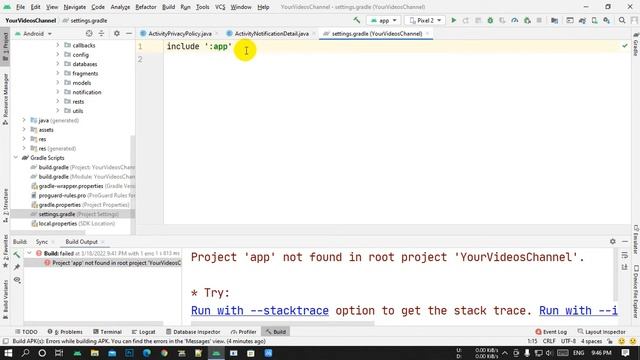This screenshot has height=360, width=640.
Task: Open the Build menu
Action: pos(169,7)
